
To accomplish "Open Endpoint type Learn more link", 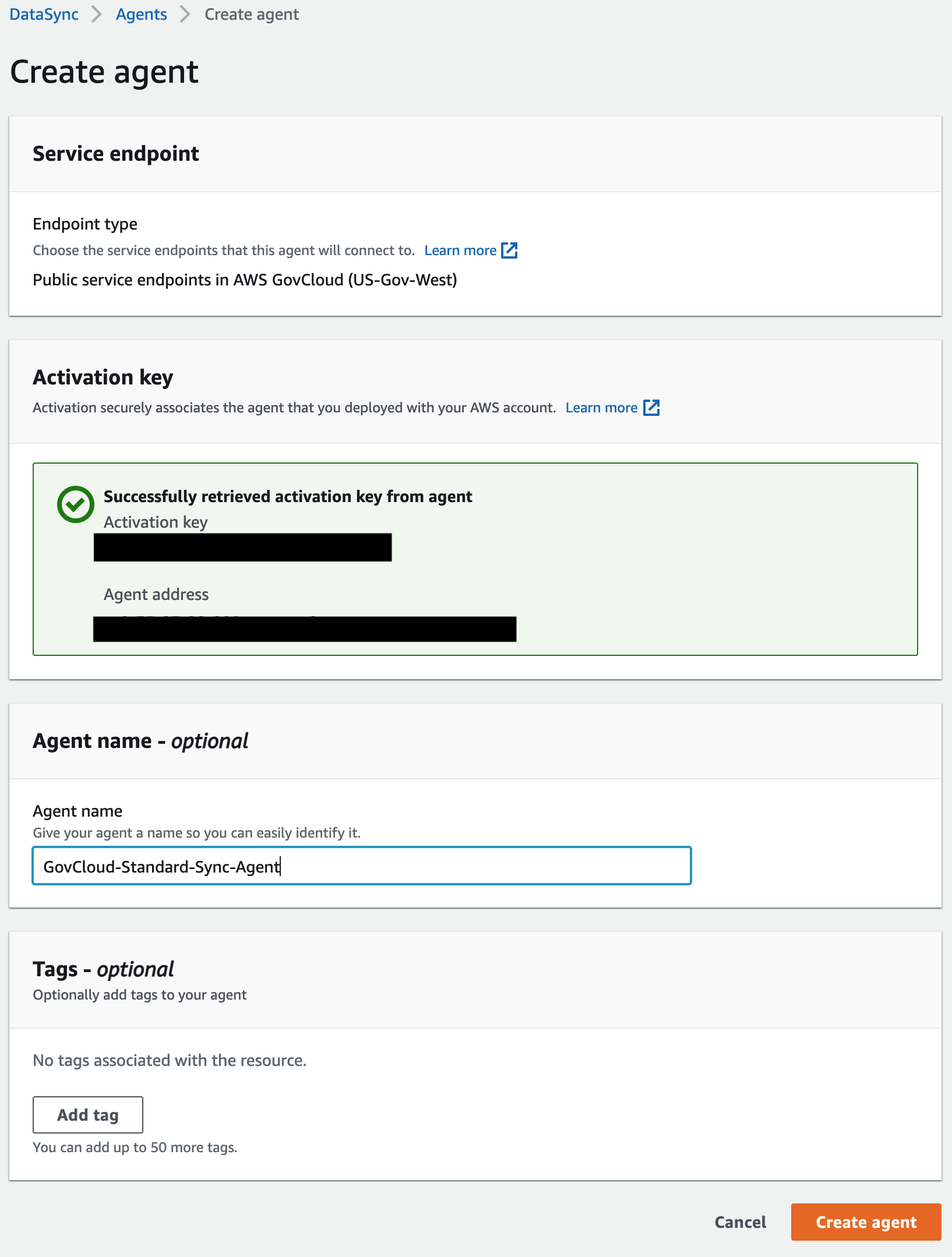I will pyautogui.click(x=460, y=250).
